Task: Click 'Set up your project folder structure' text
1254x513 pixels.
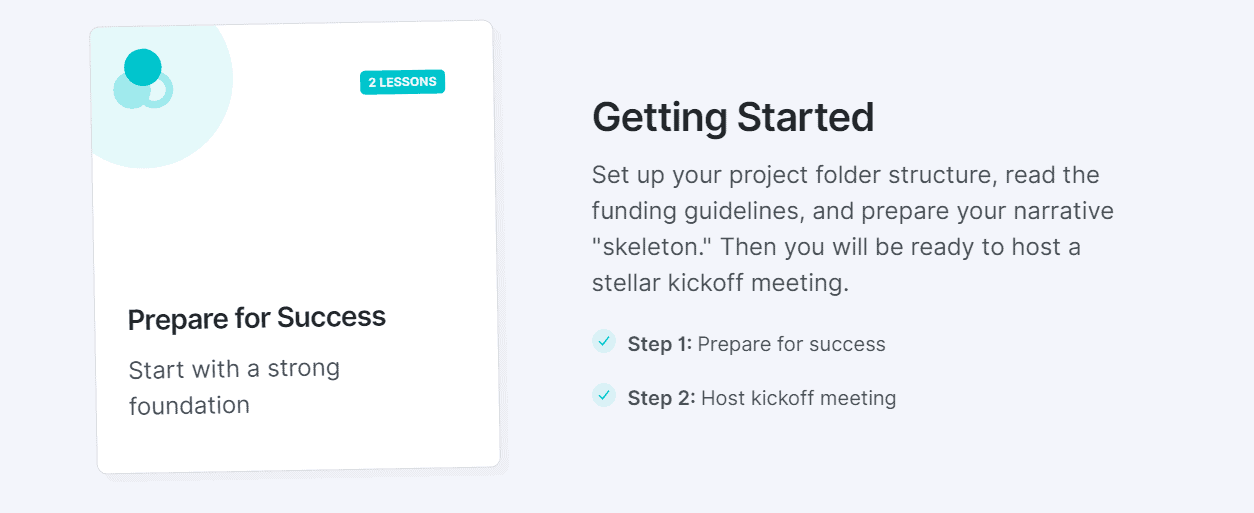Action: [795, 176]
